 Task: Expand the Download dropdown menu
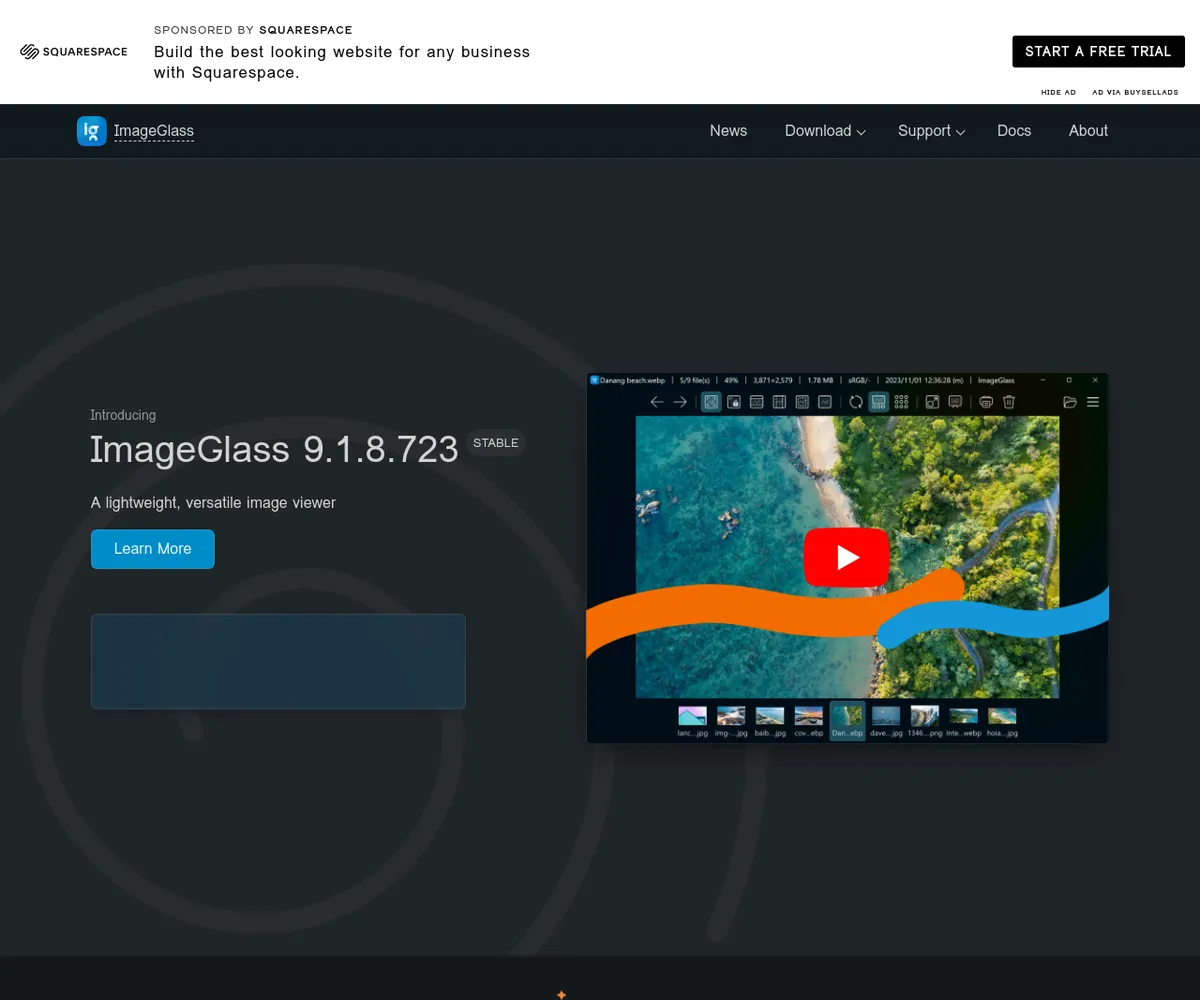(x=825, y=131)
